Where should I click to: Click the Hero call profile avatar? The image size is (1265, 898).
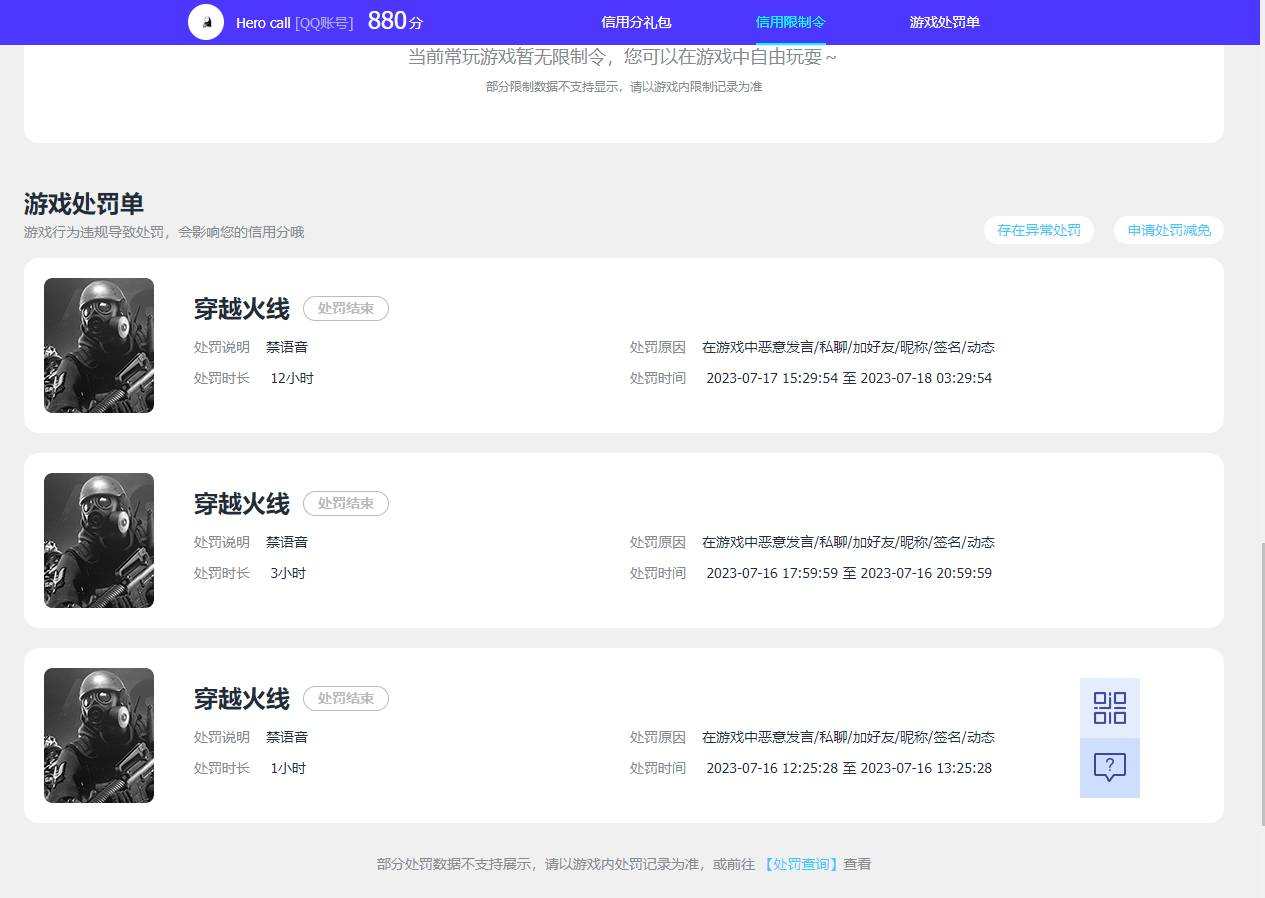coord(206,22)
